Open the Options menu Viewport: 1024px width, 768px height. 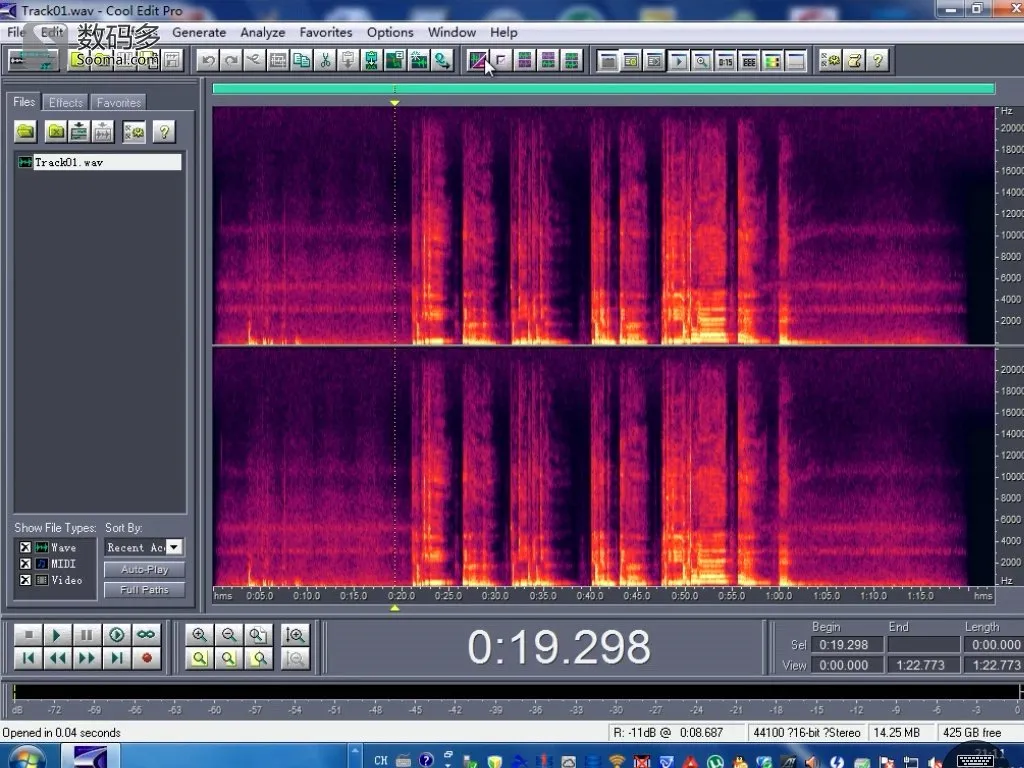390,32
